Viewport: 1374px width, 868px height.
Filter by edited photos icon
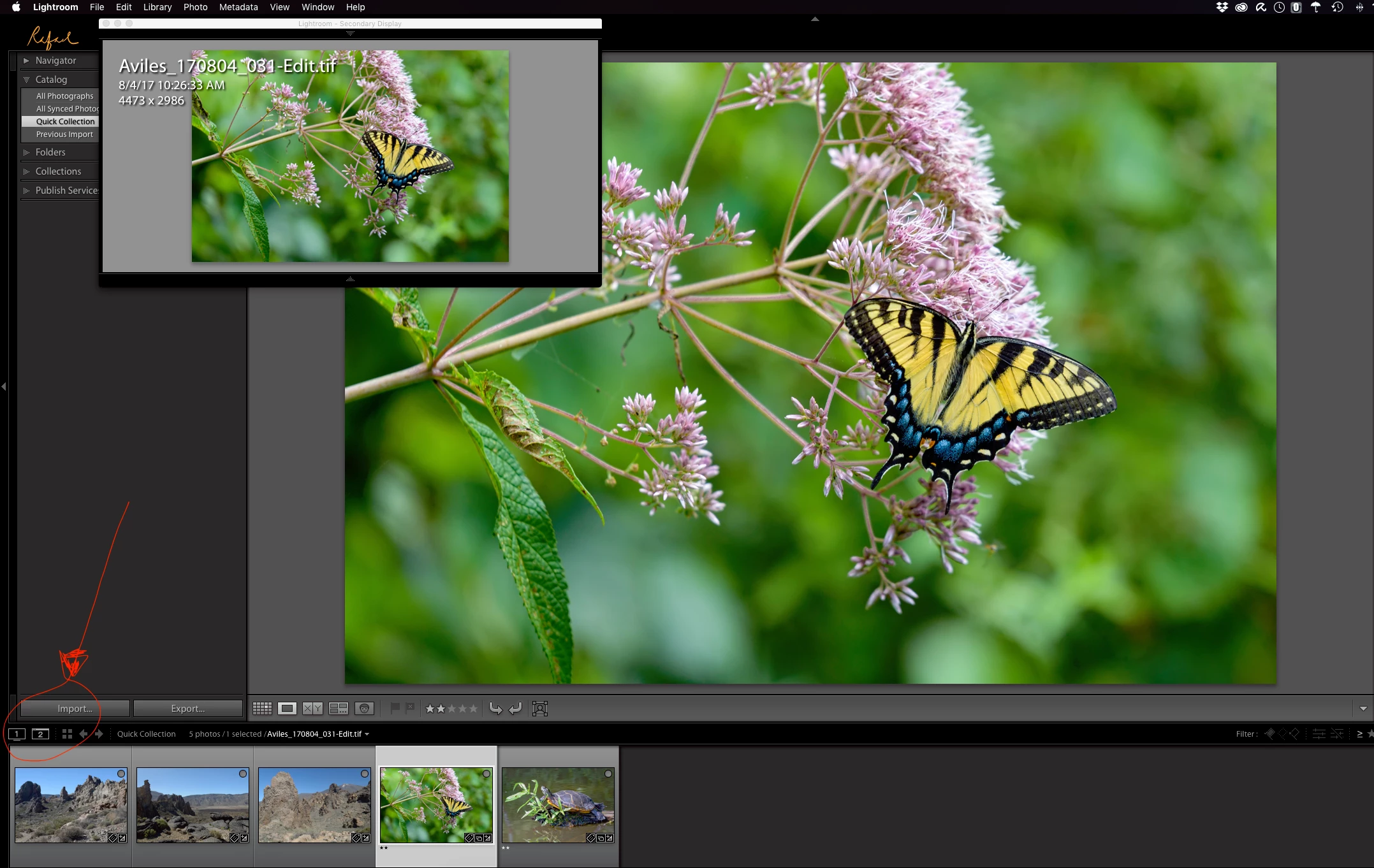pyautogui.click(x=1319, y=734)
